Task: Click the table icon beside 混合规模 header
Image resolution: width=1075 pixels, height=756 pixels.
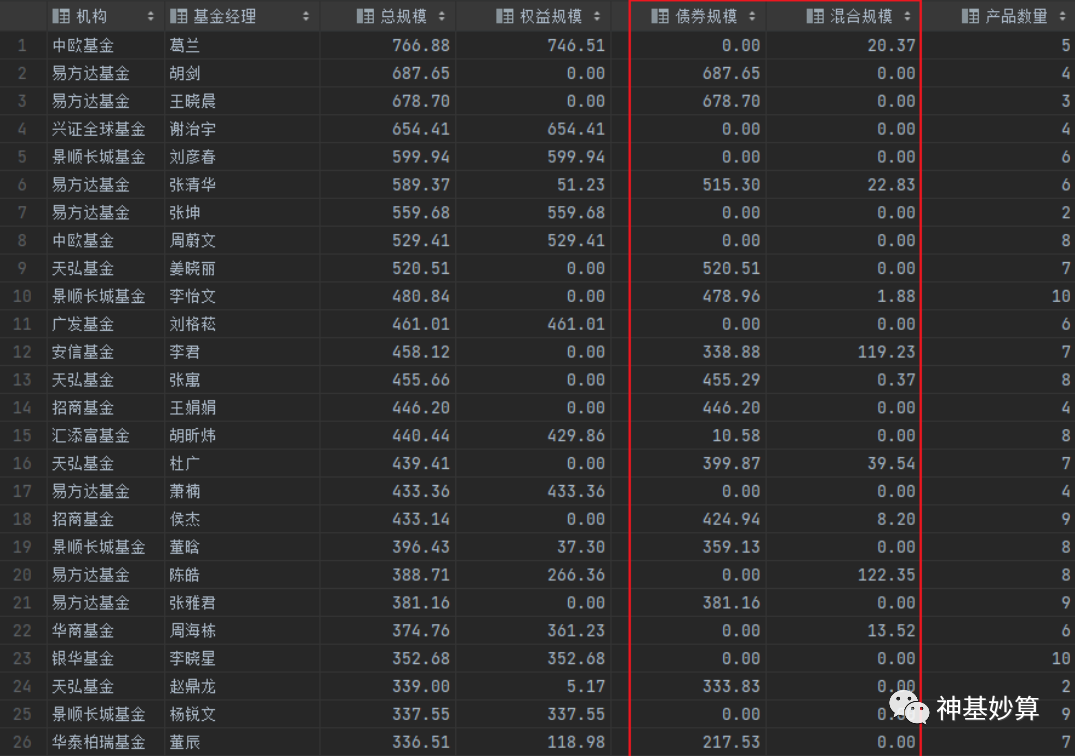Action: [x=815, y=16]
